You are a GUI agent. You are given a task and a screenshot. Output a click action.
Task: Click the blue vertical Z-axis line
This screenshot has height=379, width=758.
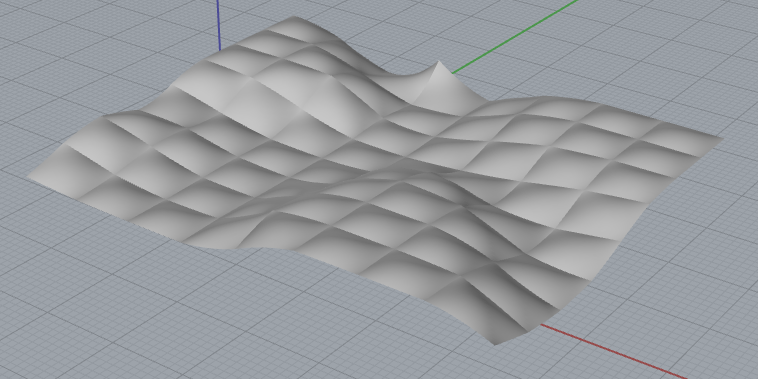pyautogui.click(x=219, y=24)
